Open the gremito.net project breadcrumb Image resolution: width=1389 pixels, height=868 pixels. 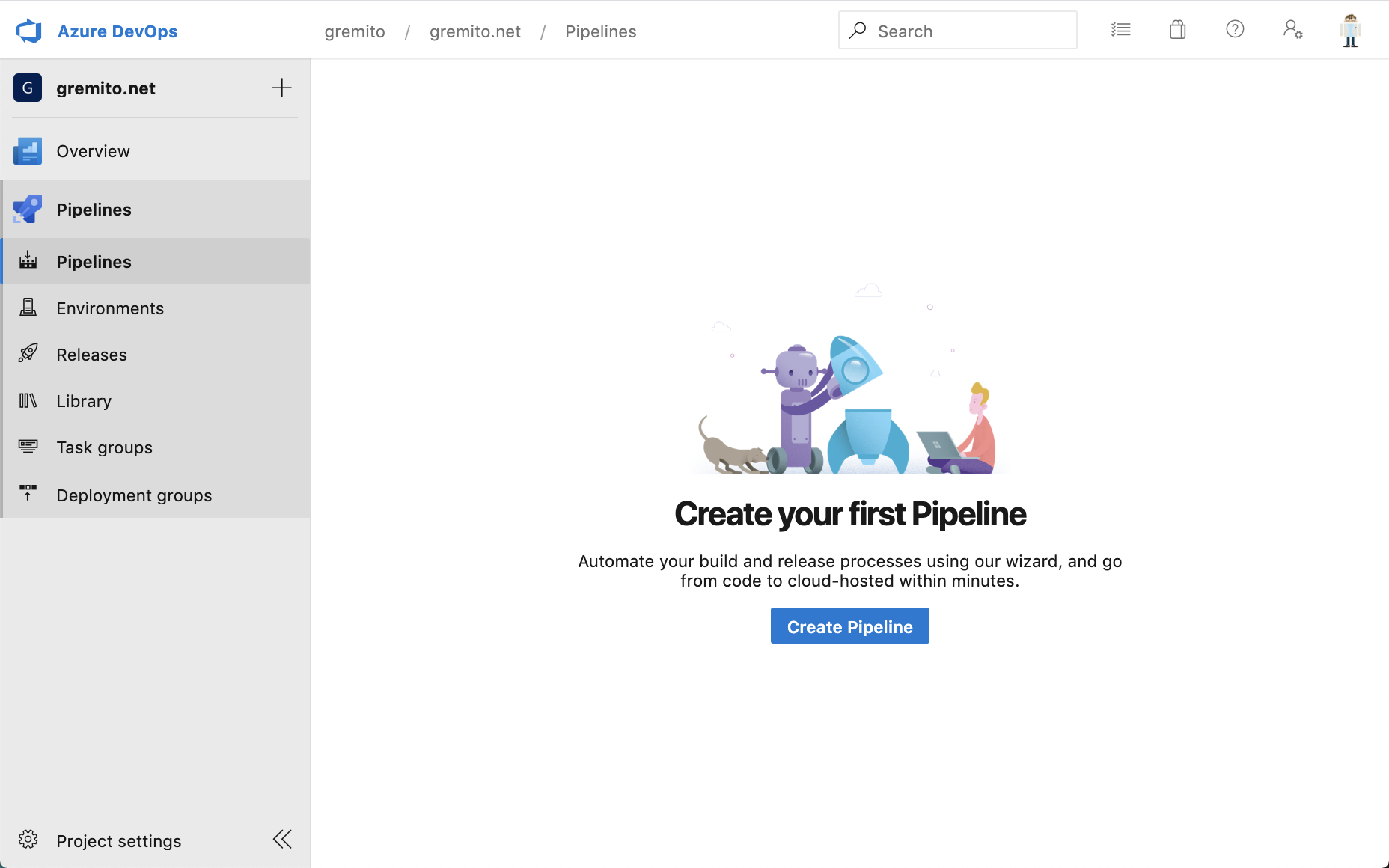tap(475, 31)
